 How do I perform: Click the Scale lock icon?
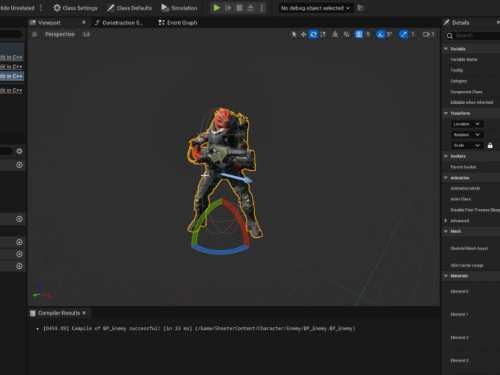(490, 145)
